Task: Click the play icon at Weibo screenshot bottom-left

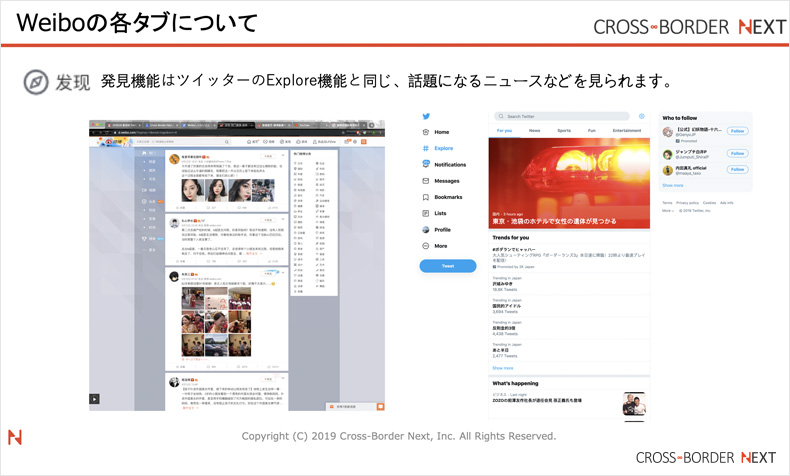Action: 94,399
